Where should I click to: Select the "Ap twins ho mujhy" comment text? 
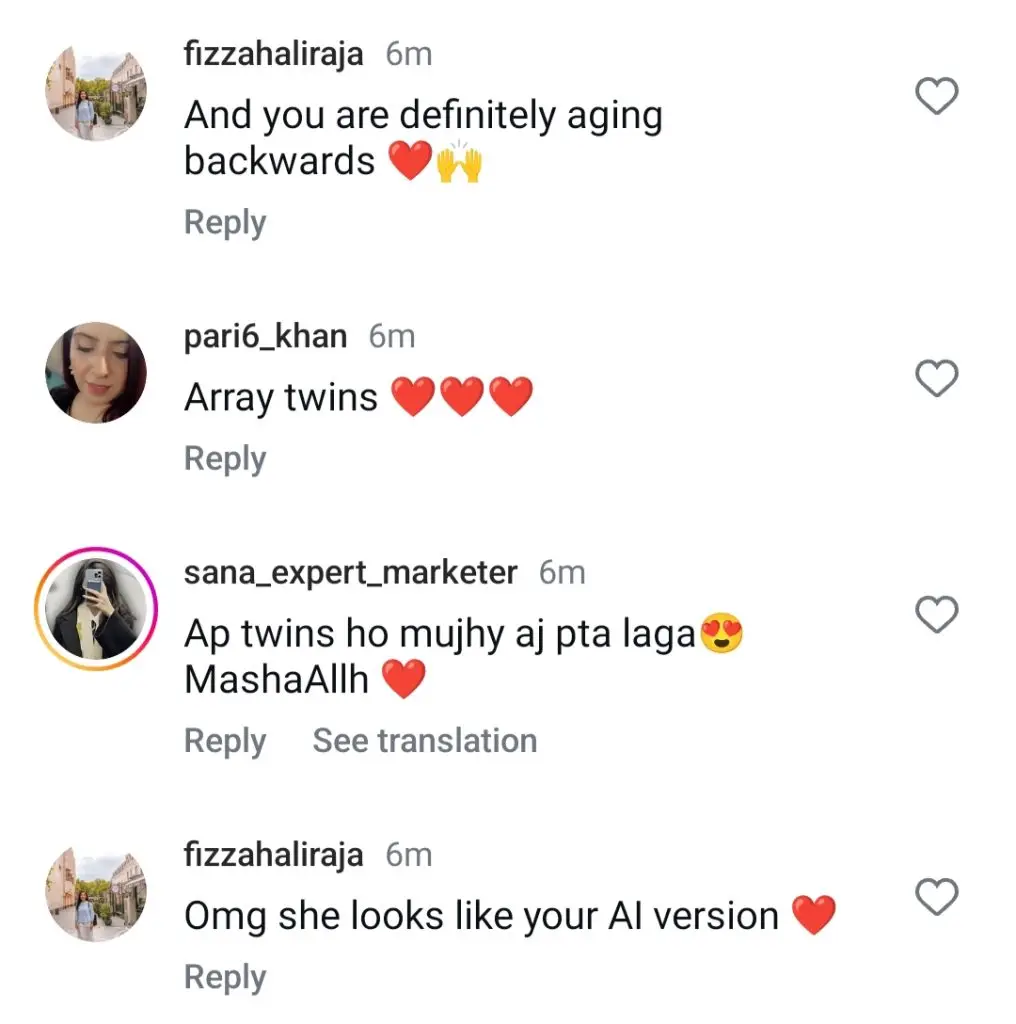[x=440, y=634]
